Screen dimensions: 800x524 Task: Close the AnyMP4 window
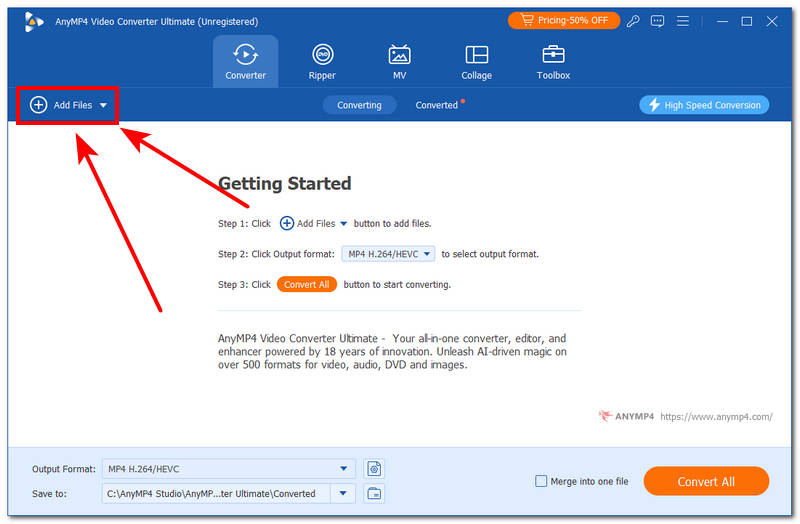[x=771, y=21]
